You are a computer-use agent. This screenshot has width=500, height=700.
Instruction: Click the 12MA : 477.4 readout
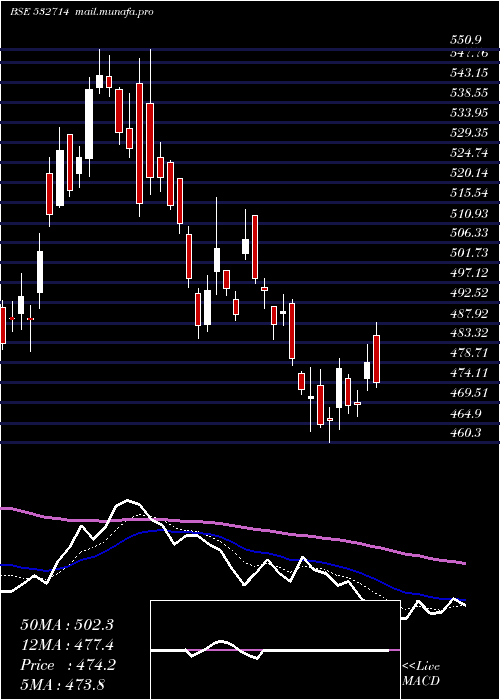click(x=67, y=645)
